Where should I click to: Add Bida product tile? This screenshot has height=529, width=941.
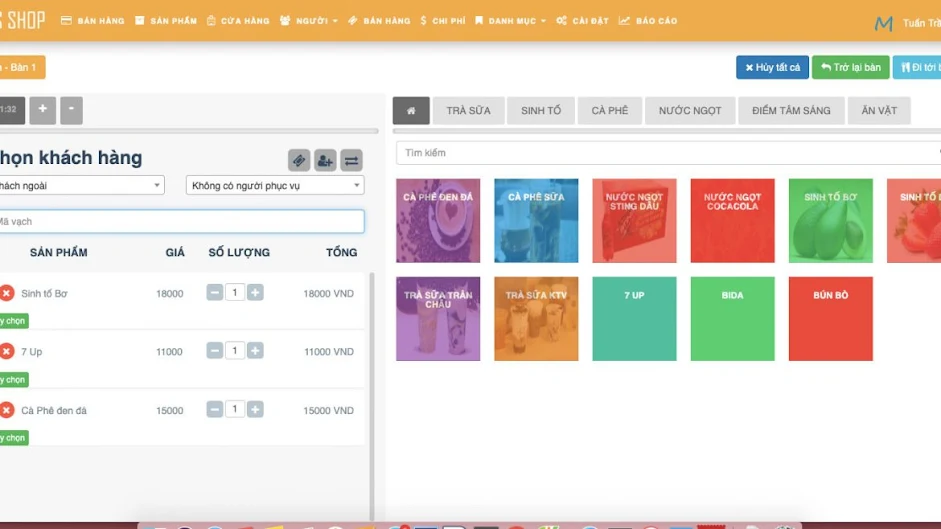[x=732, y=319]
